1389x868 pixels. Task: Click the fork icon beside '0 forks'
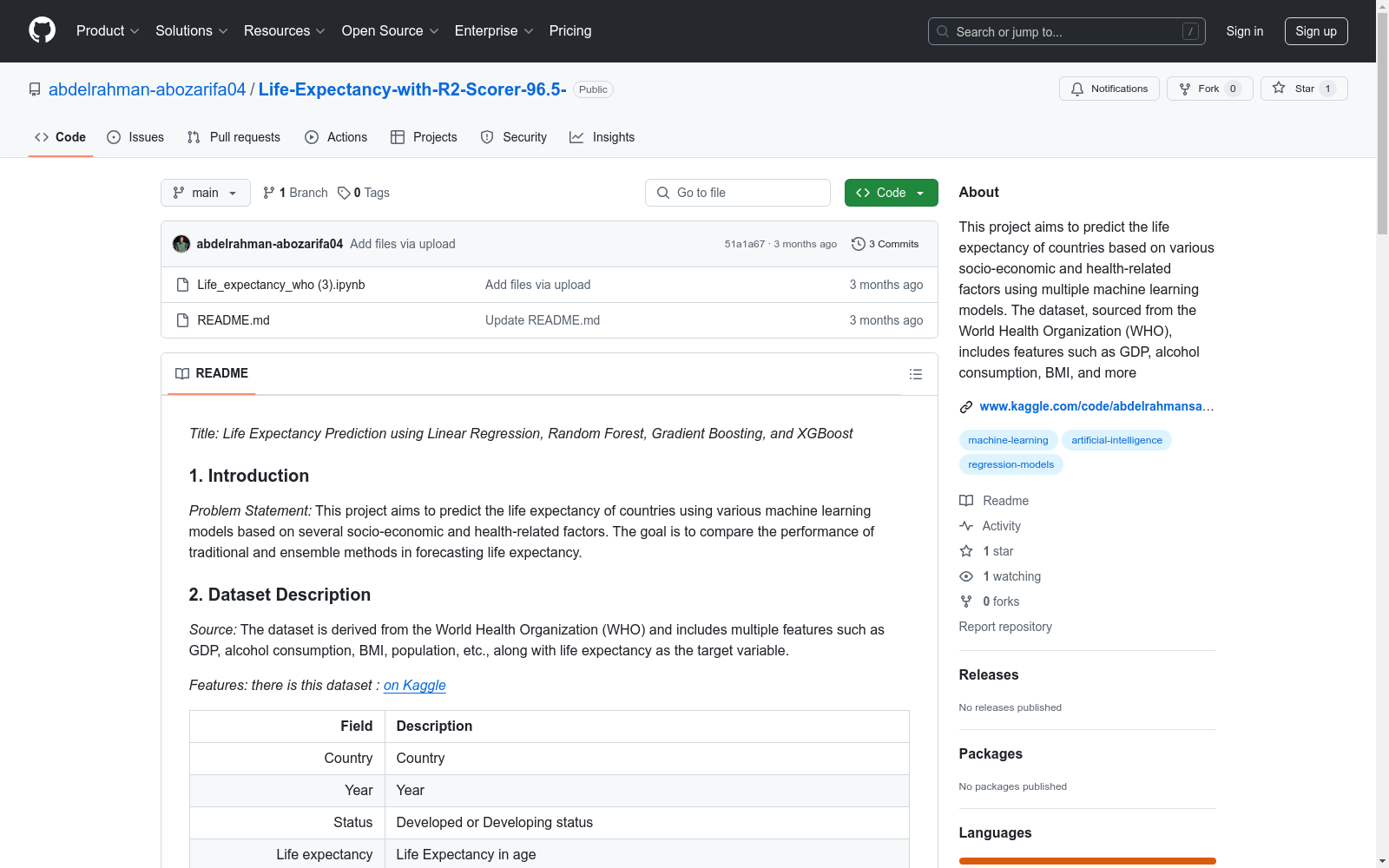coord(966,602)
